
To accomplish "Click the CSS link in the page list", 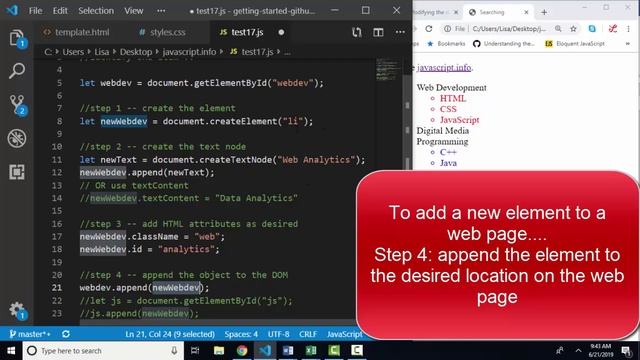I will tap(448, 109).
